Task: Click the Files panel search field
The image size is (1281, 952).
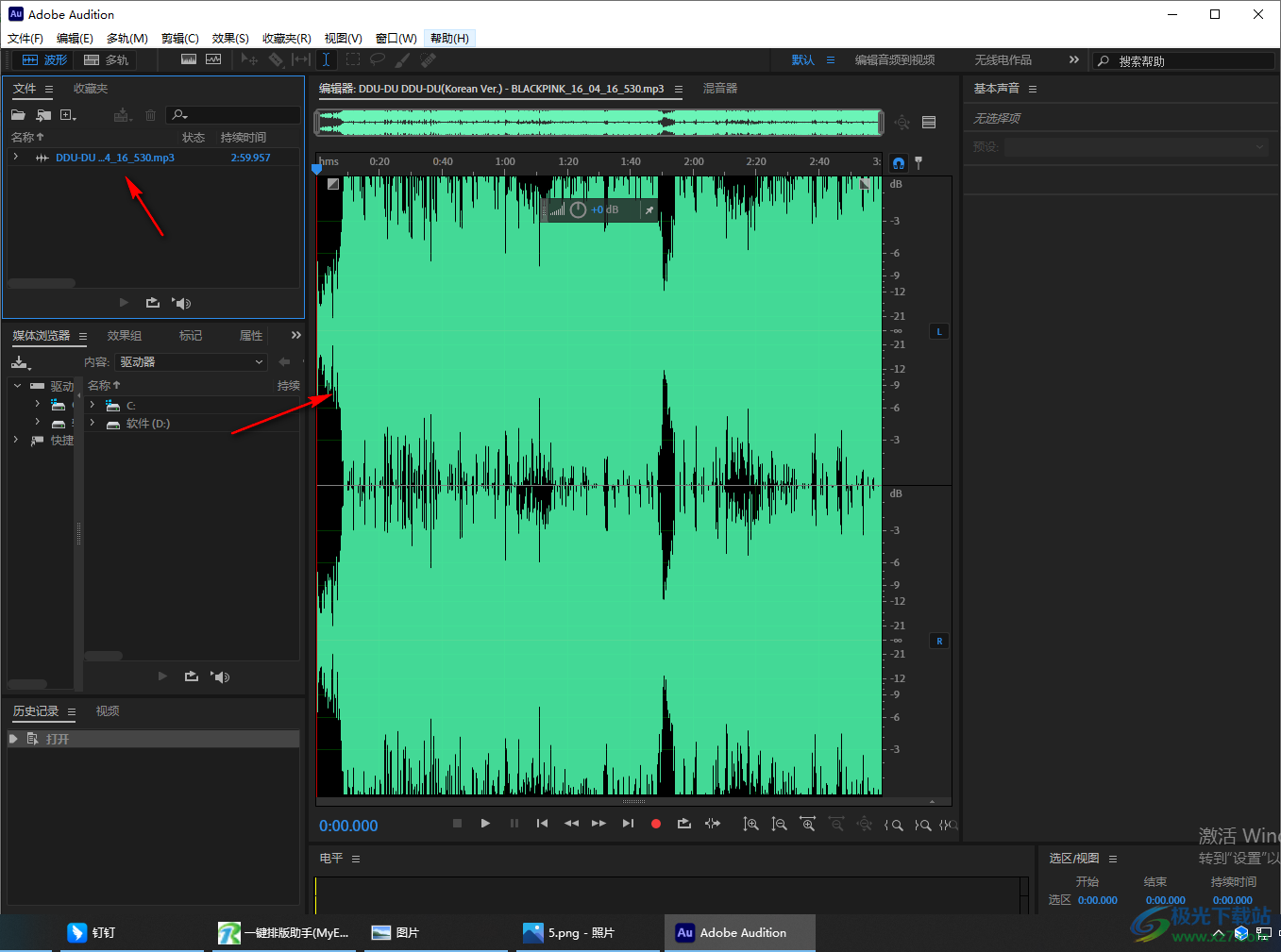Action: (x=233, y=115)
